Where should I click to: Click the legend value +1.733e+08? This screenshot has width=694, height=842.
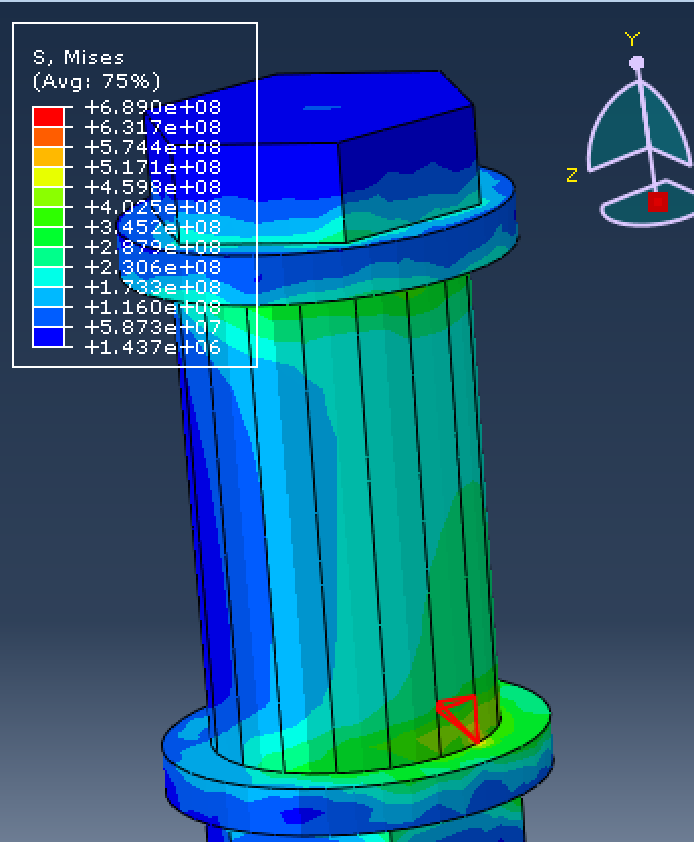coord(153,287)
